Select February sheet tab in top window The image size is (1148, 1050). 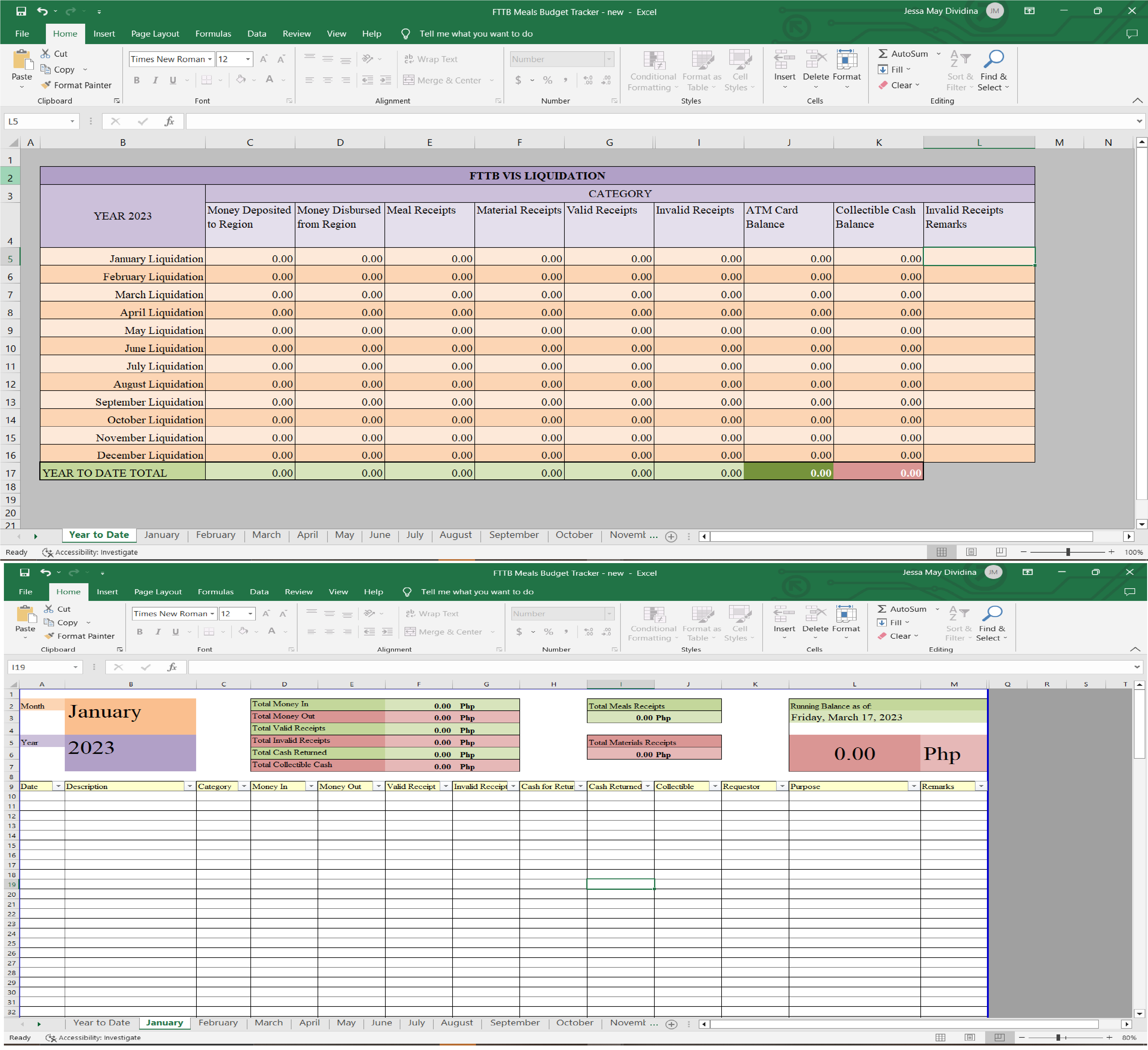pyautogui.click(x=215, y=534)
